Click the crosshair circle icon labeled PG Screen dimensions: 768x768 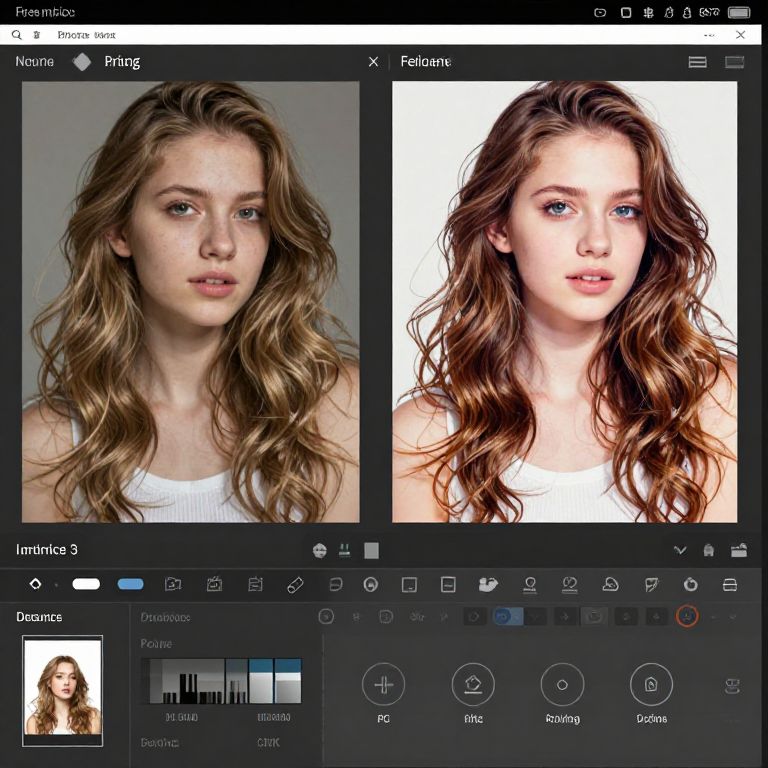tap(383, 685)
